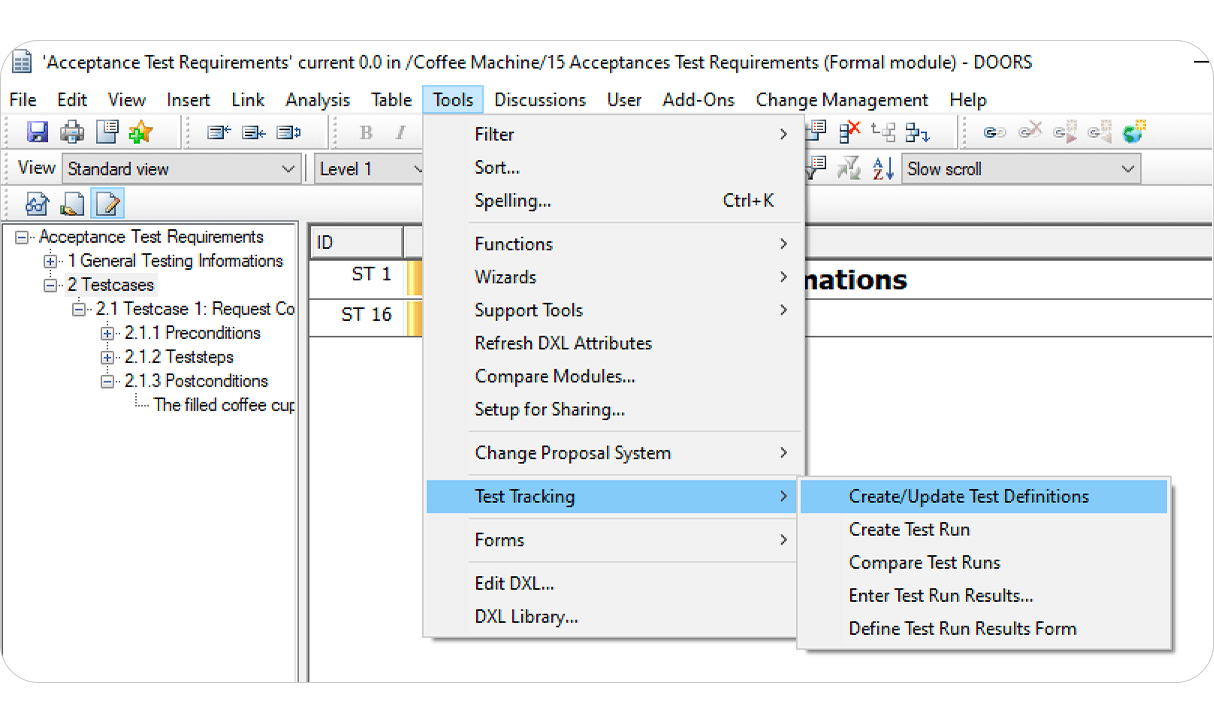1214x725 pixels.
Task: Open the edit mode pencil icon
Action: coord(107,204)
